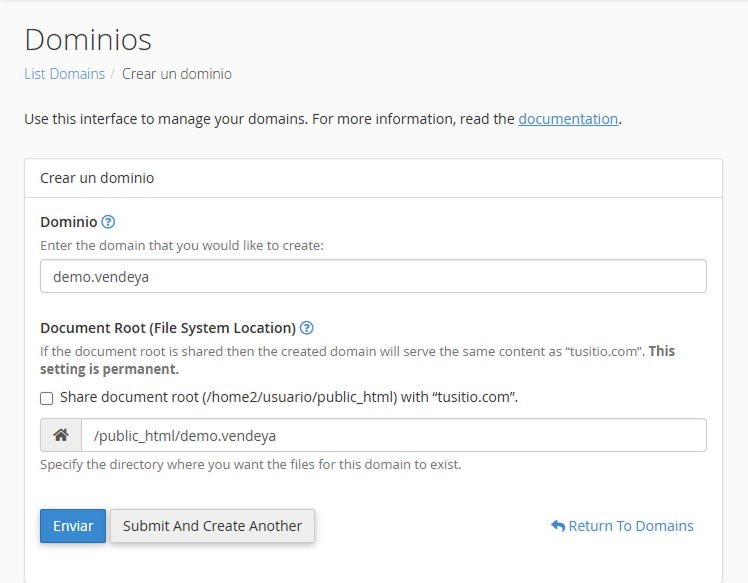Click Submit And Create Another

coord(212,526)
